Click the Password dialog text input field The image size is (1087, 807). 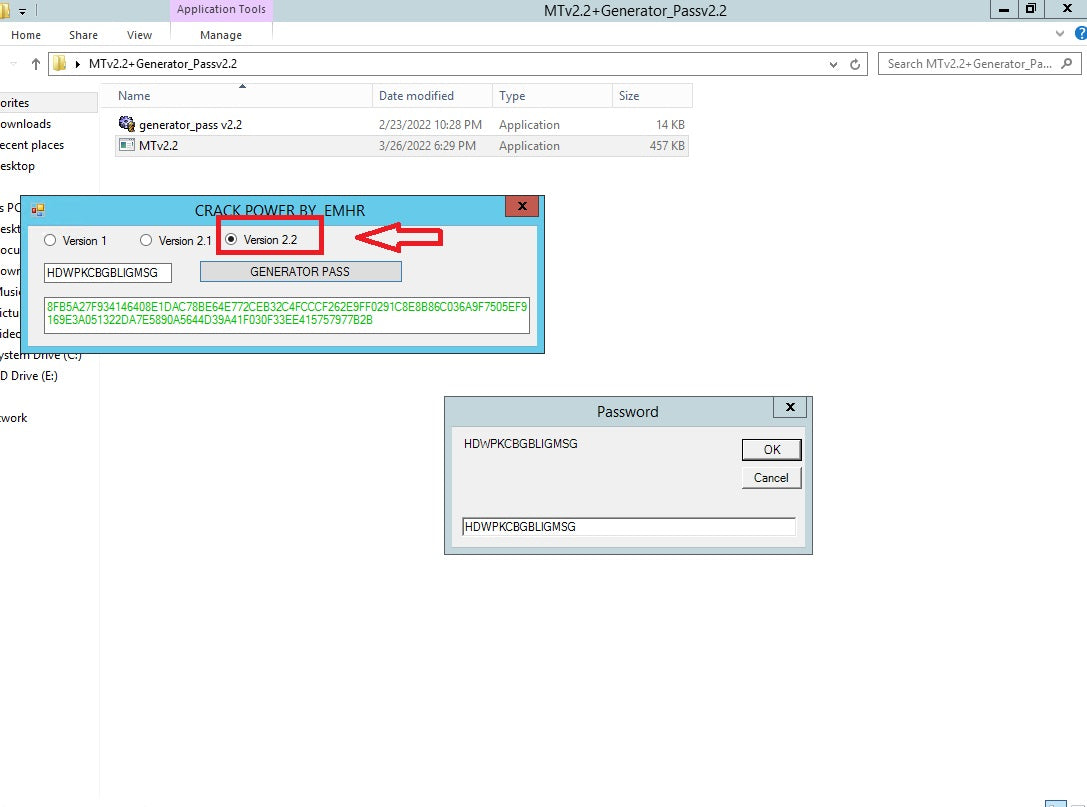[x=628, y=526]
